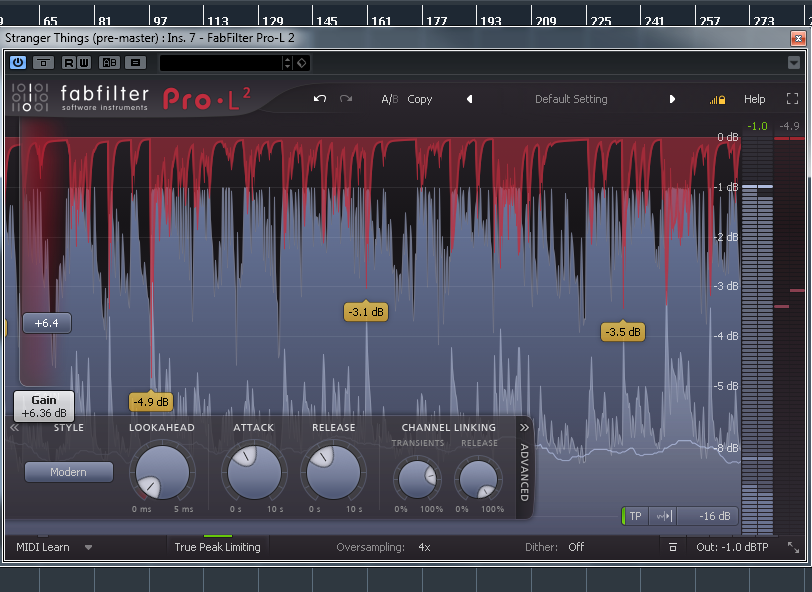Click the output level lock icon
The image size is (812, 592).
[x=716, y=100]
